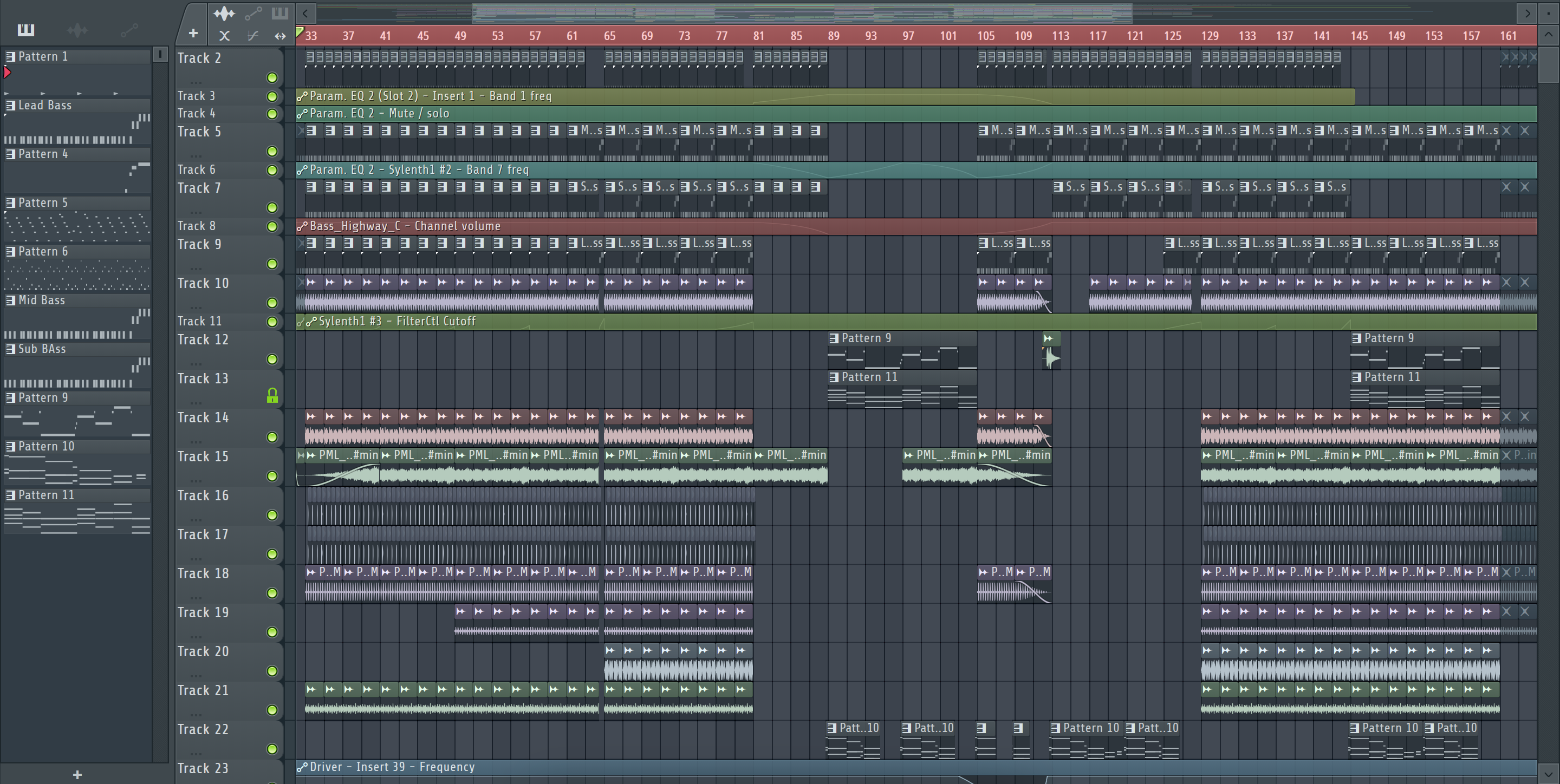Click the Param. EQ 2 Slot 2 automation clip icon

pos(302,96)
